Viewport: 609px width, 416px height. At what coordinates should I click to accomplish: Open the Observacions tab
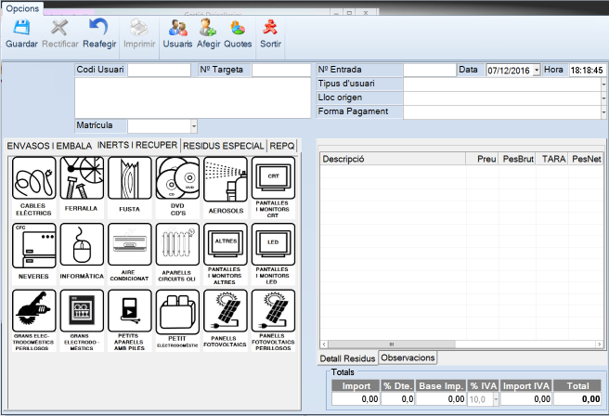[x=408, y=358]
